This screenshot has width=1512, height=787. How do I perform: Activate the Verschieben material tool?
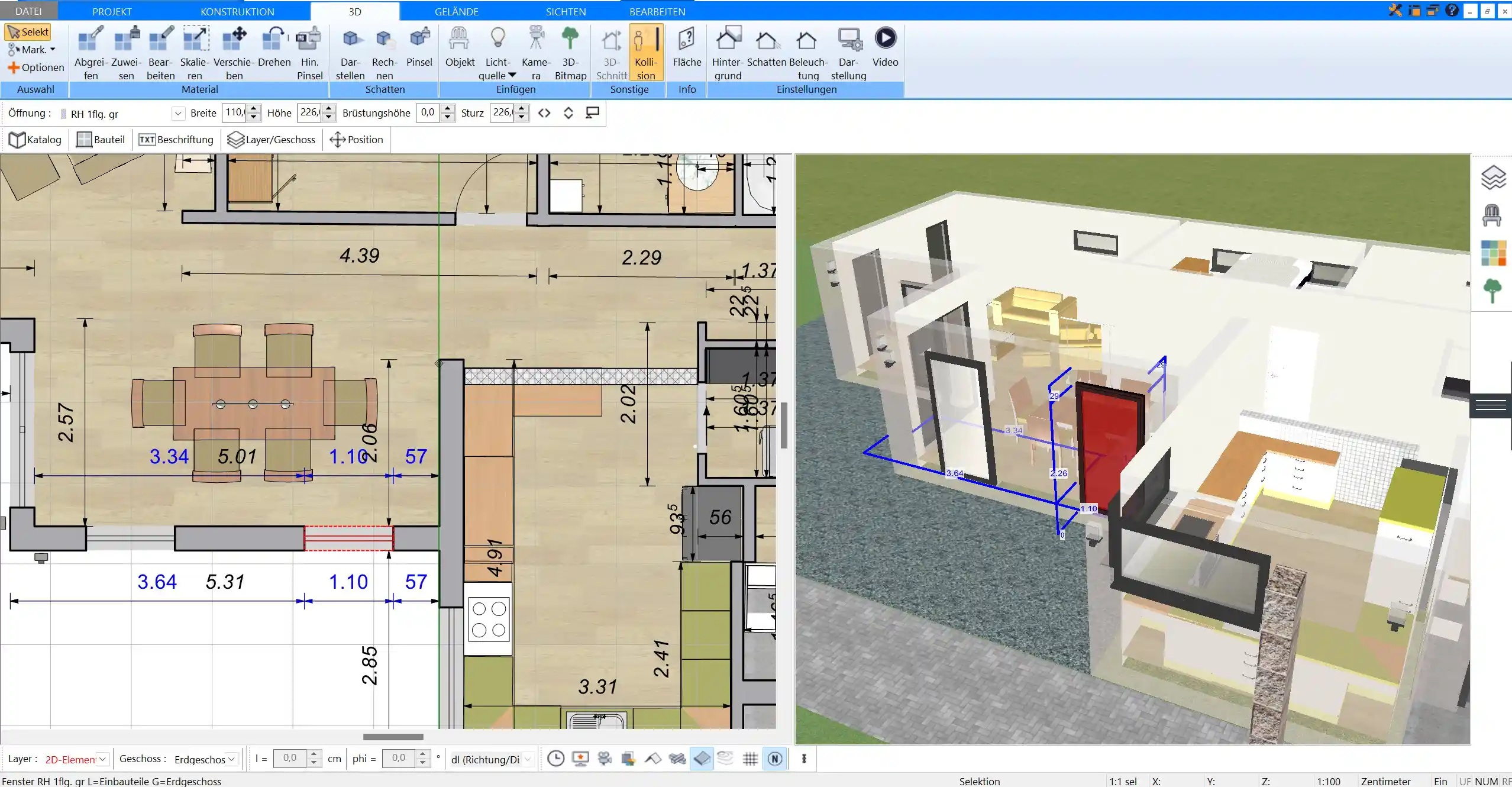234,53
